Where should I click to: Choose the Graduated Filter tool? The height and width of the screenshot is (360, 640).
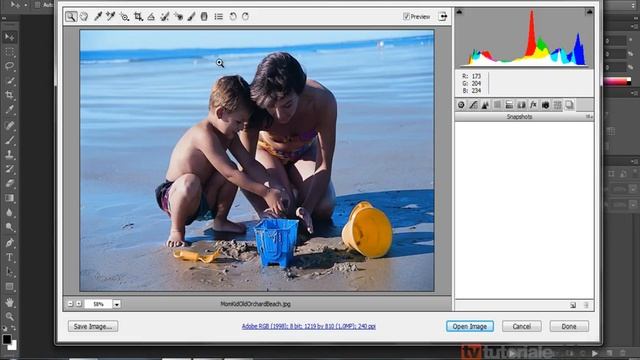coord(204,17)
